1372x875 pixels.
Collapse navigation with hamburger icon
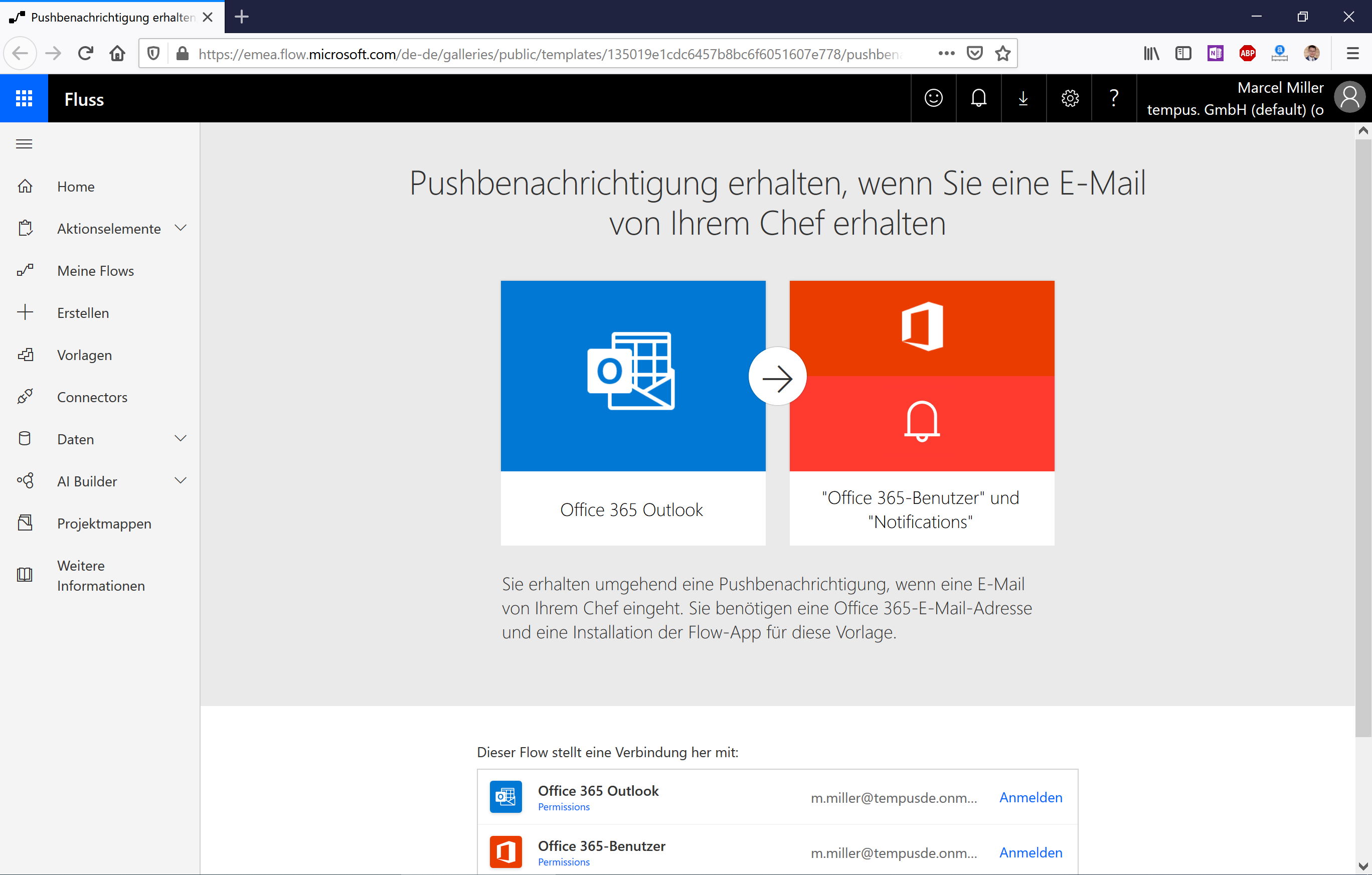[x=24, y=144]
